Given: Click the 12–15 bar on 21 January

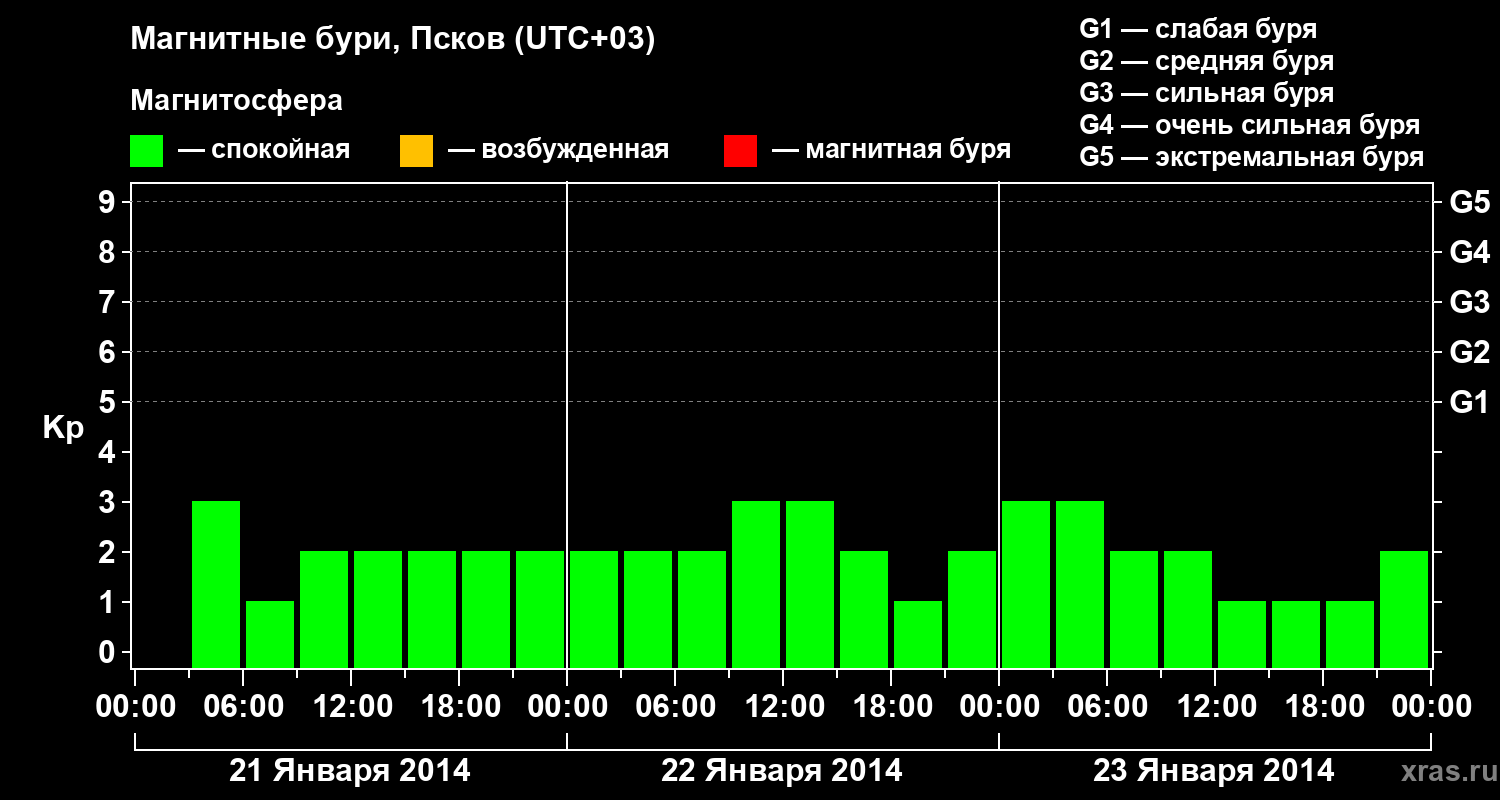Looking at the screenshot, I should coord(378,609).
